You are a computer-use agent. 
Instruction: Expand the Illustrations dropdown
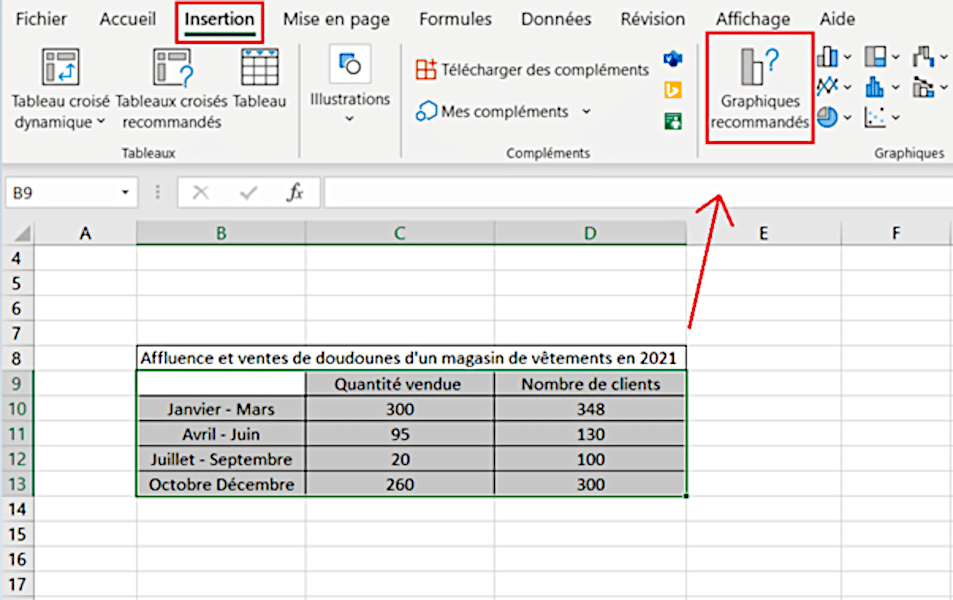pos(349,119)
